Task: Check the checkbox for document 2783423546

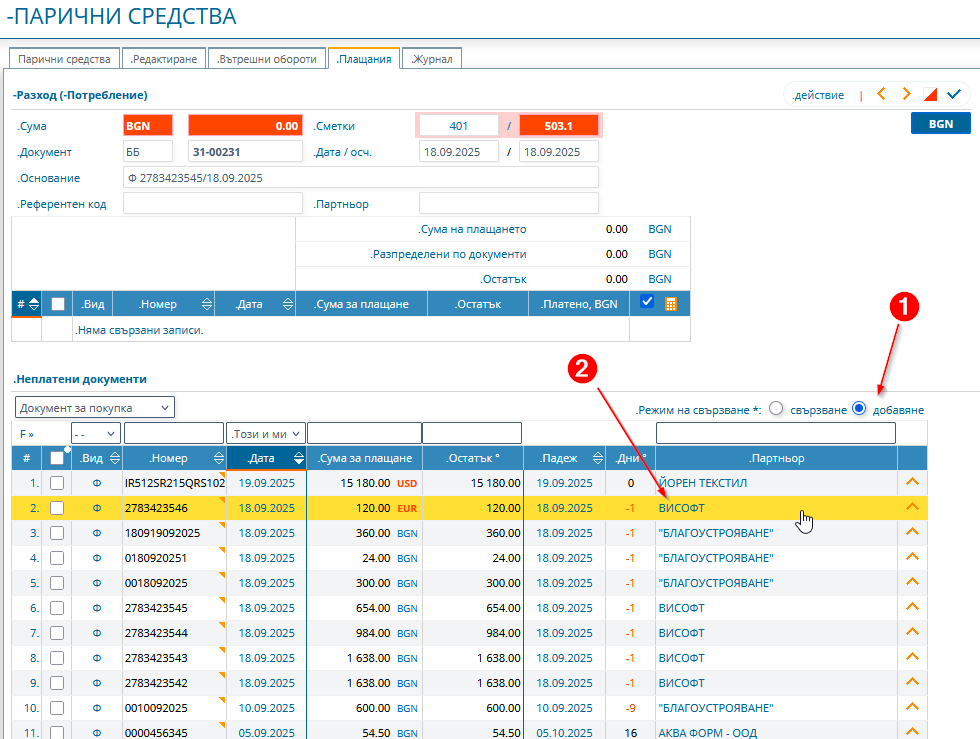Action: (57, 508)
